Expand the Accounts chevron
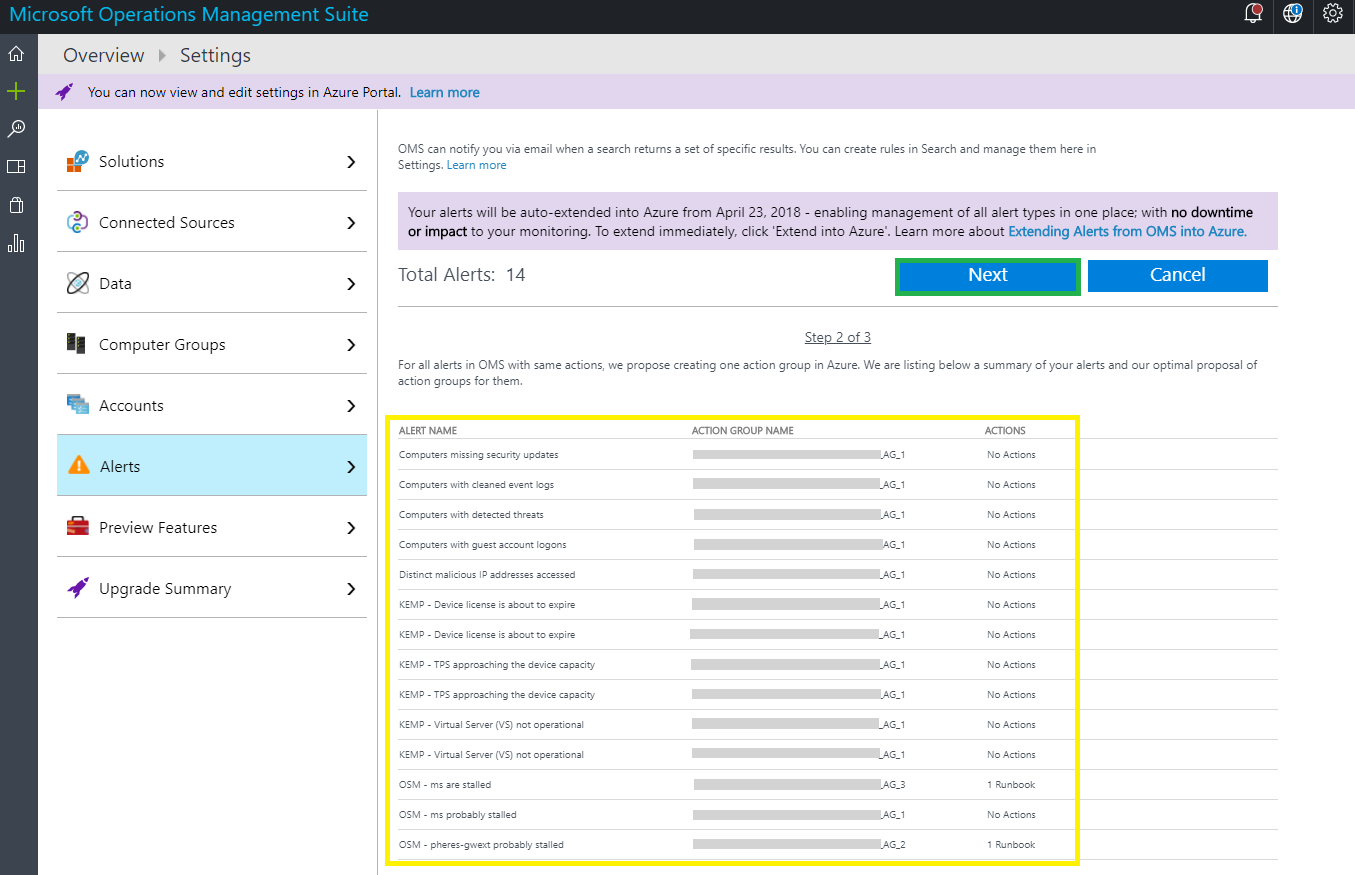This screenshot has height=875, width=1355. tap(351, 405)
